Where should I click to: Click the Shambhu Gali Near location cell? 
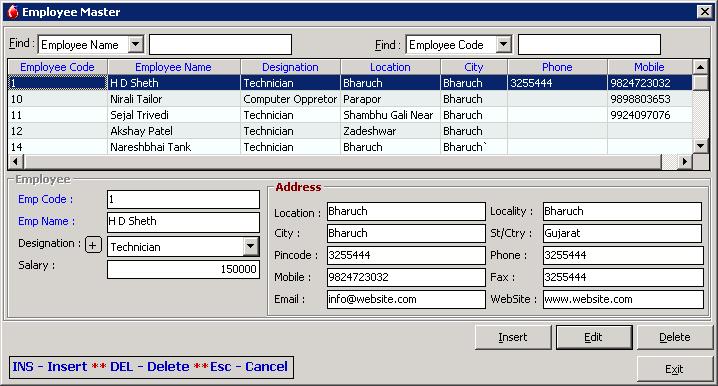390,115
